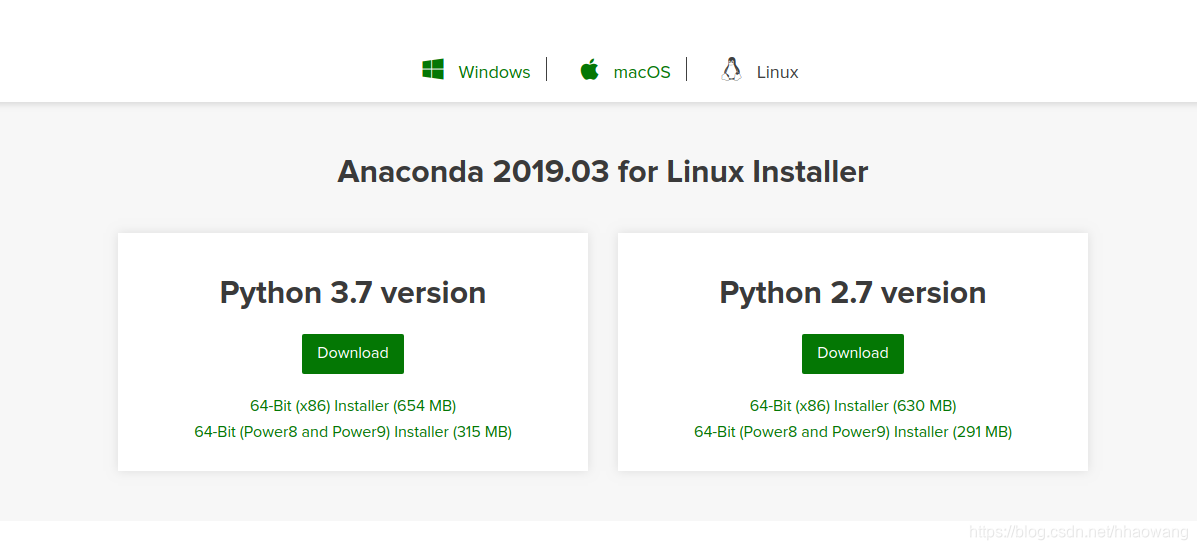Click the Apple macOS logo icon
The width and height of the screenshot is (1197, 550).
click(x=589, y=70)
